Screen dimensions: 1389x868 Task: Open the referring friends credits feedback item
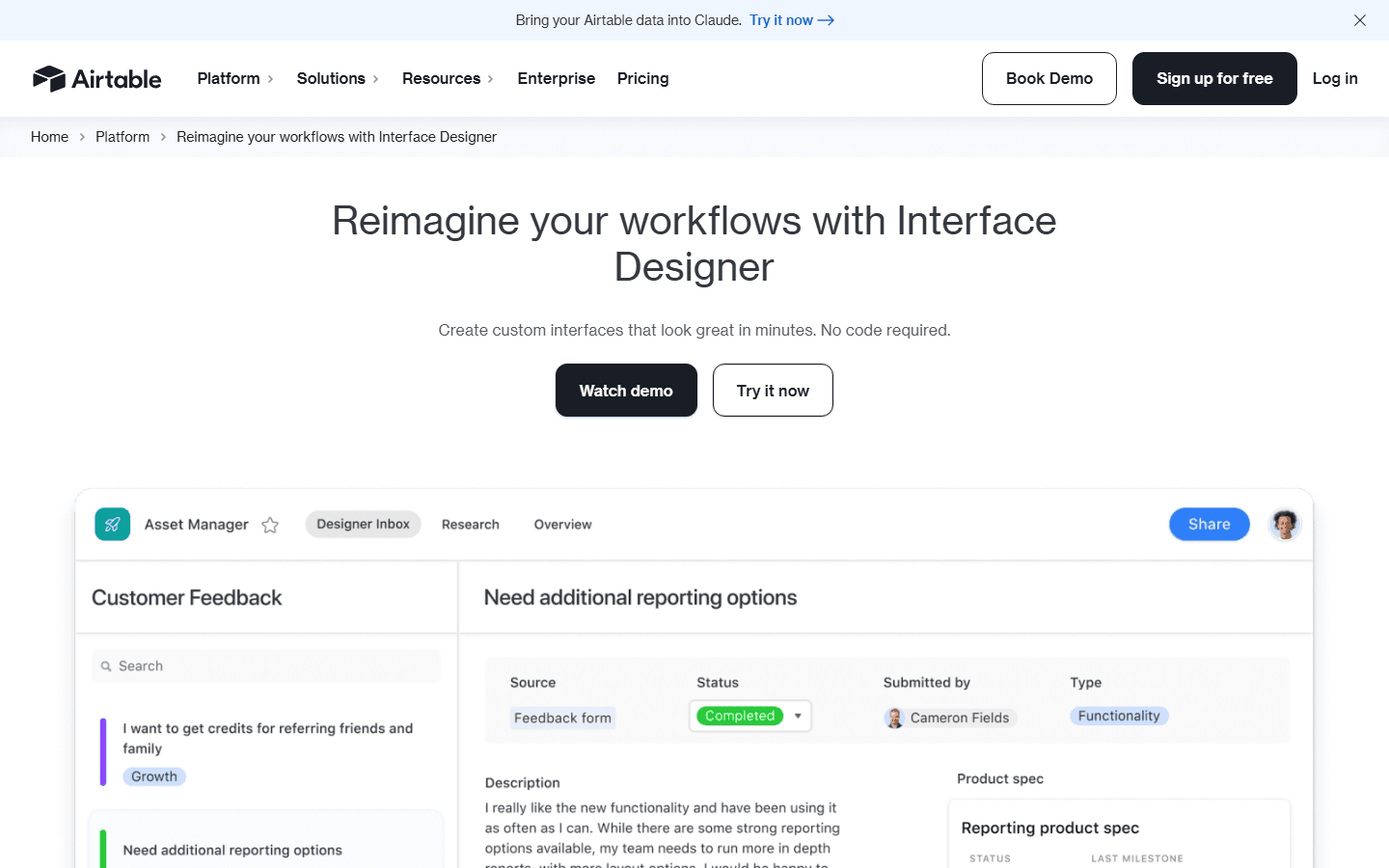(267, 752)
